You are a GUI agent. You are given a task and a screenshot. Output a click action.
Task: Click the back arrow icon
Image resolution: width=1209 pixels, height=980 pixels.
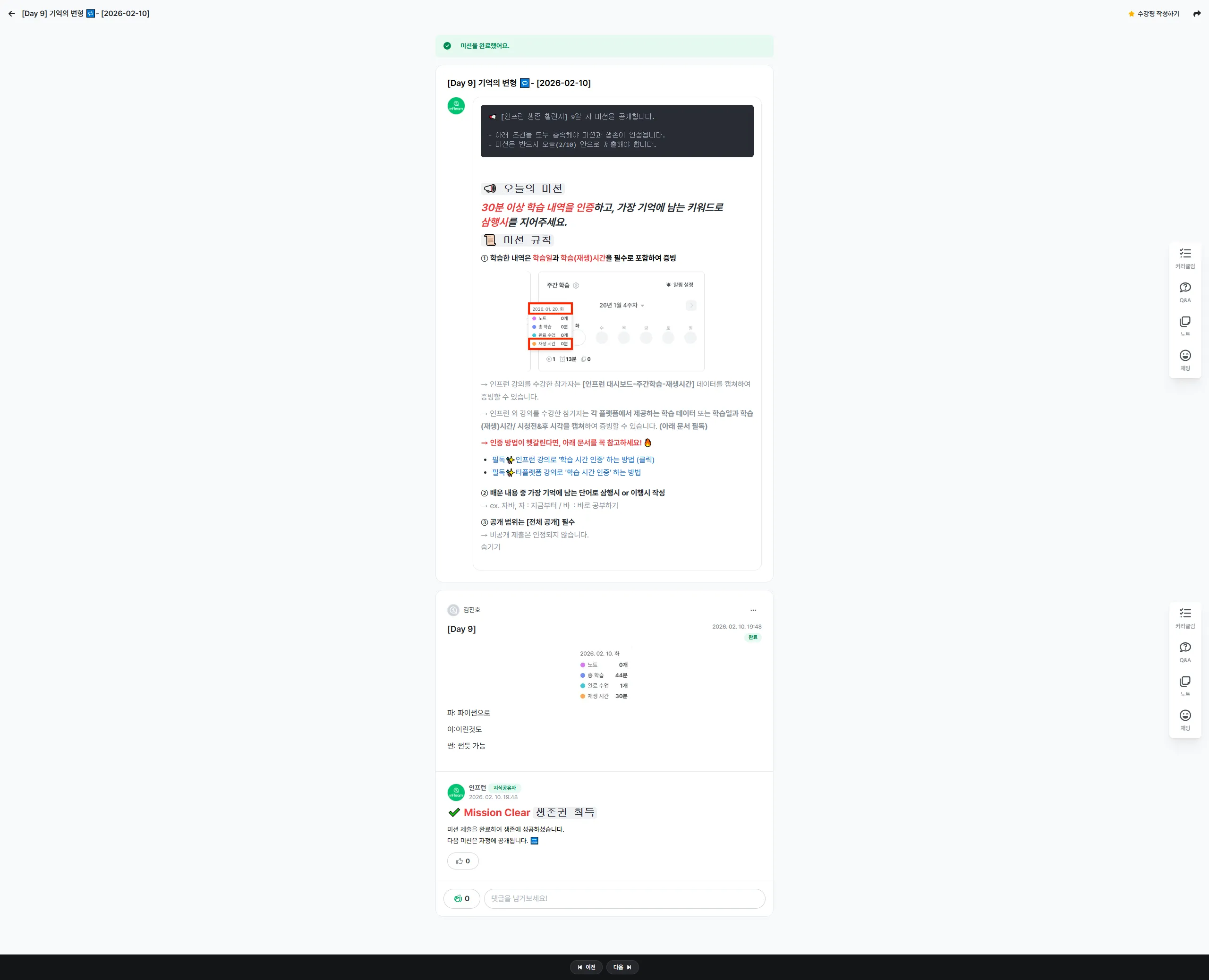(x=12, y=14)
